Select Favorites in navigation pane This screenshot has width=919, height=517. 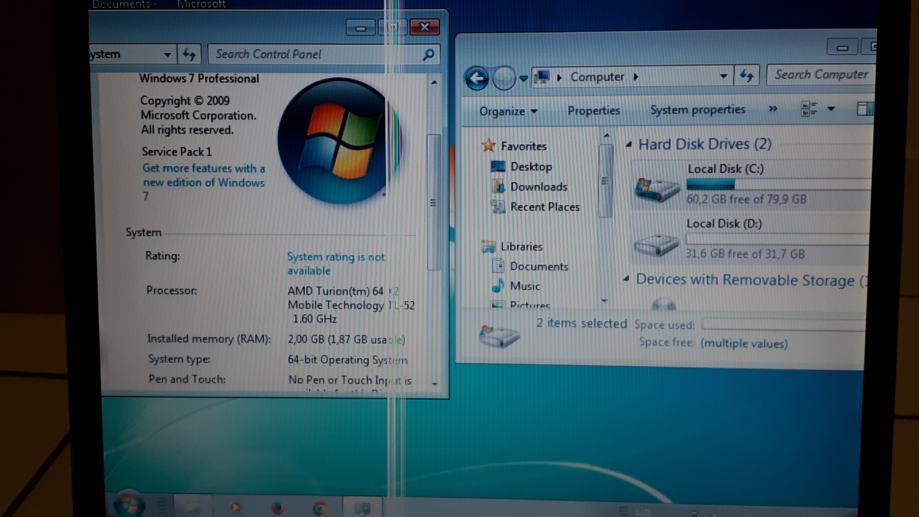click(x=523, y=146)
